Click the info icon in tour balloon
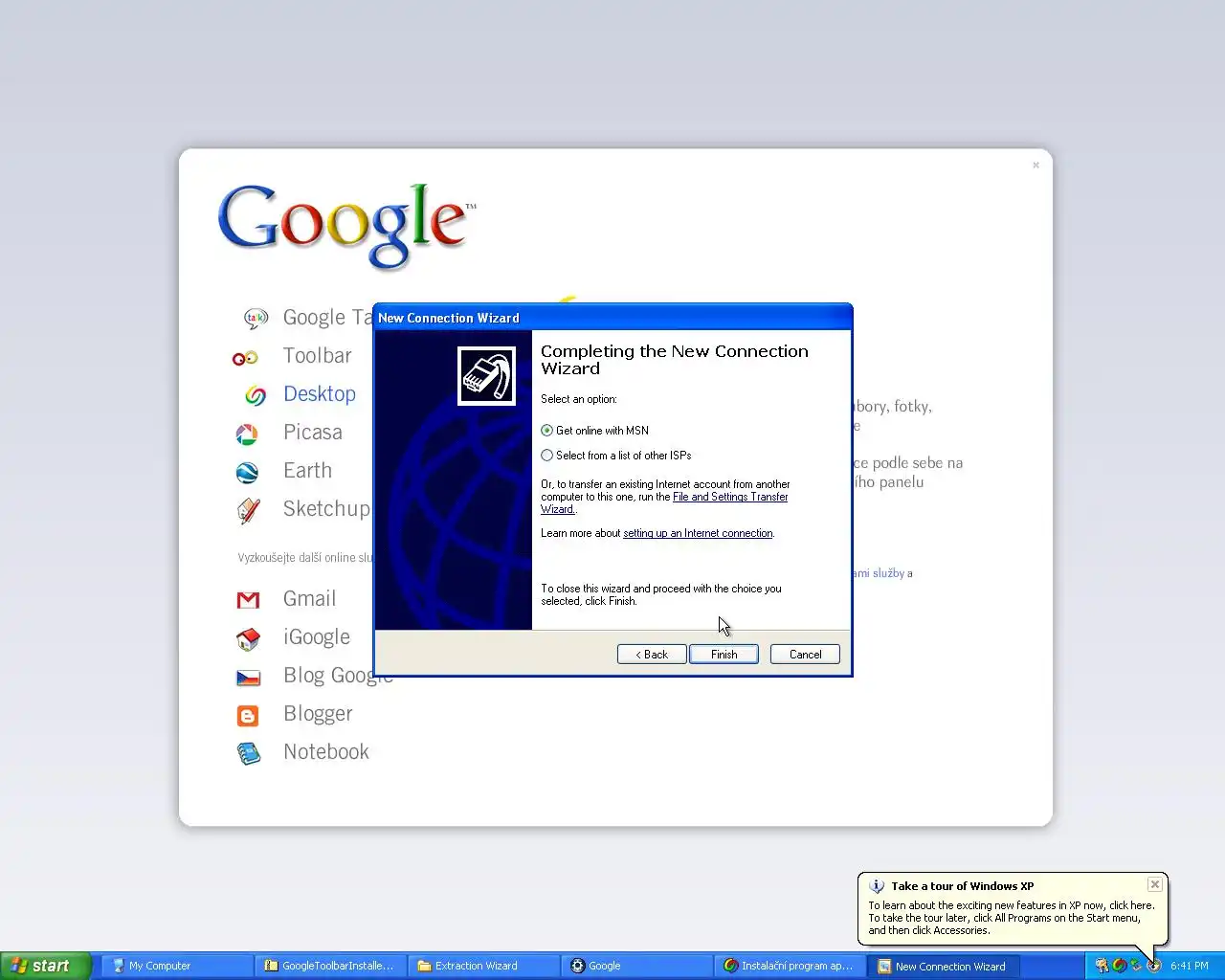 877,886
